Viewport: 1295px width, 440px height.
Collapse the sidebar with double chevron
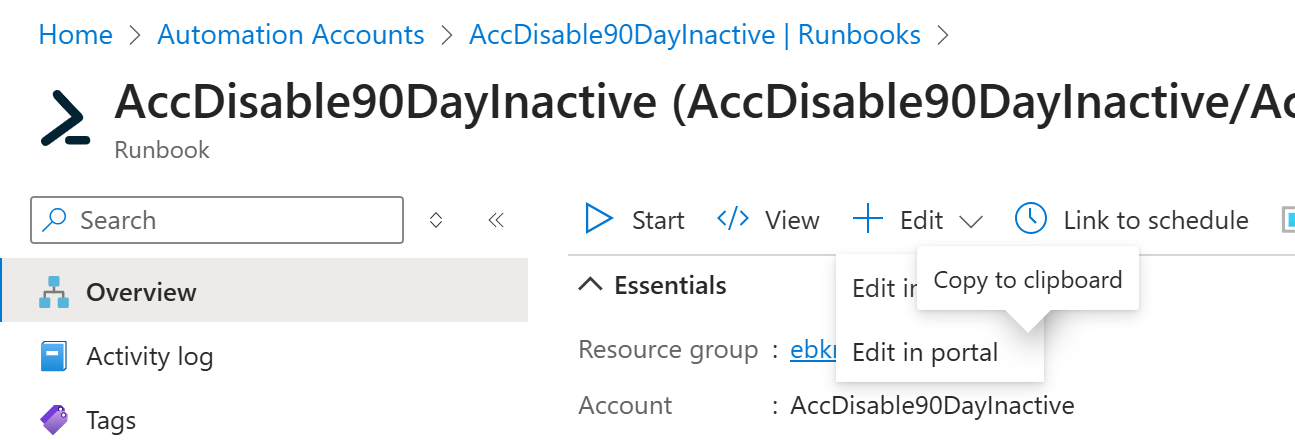tap(495, 220)
